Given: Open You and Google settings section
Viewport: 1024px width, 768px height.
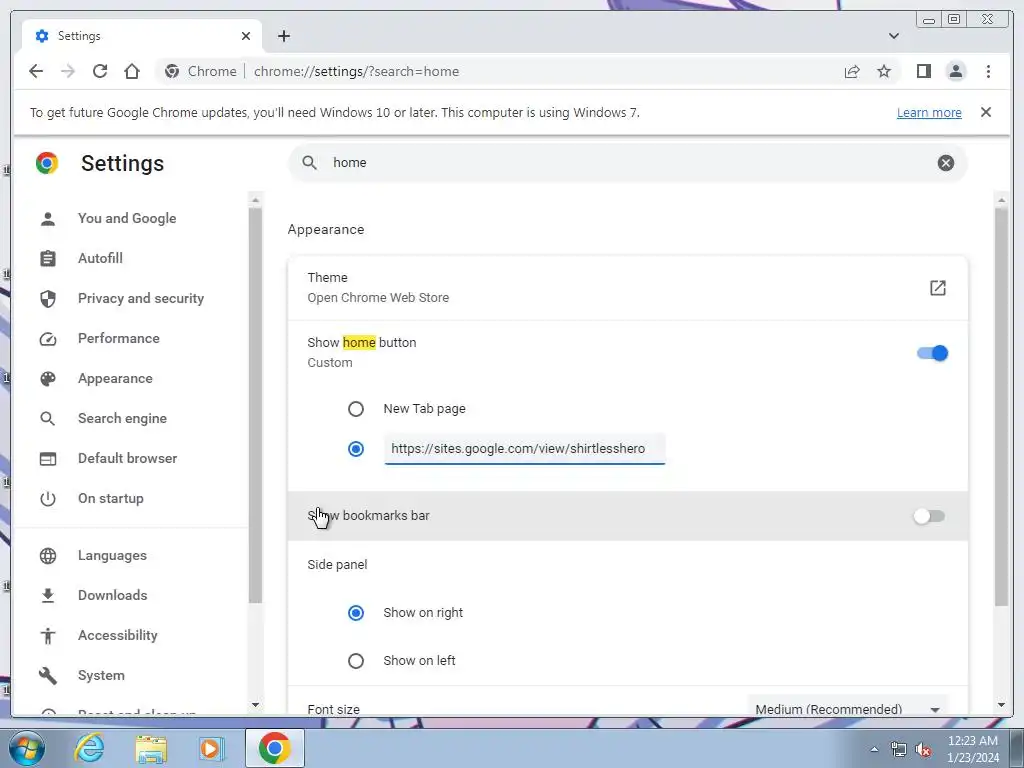Looking at the screenshot, I should (127, 218).
